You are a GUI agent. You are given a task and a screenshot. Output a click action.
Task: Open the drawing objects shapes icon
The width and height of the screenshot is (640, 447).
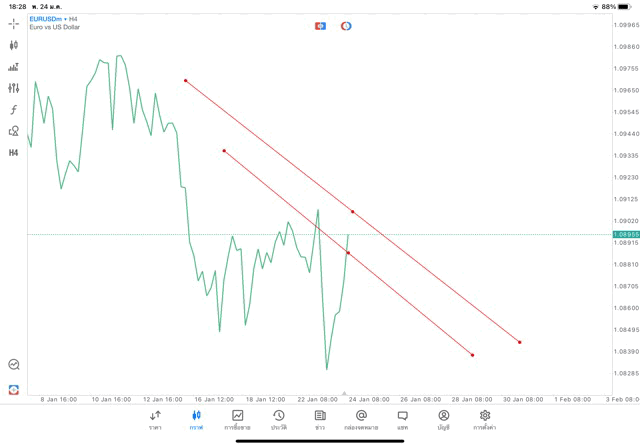click(x=13, y=131)
